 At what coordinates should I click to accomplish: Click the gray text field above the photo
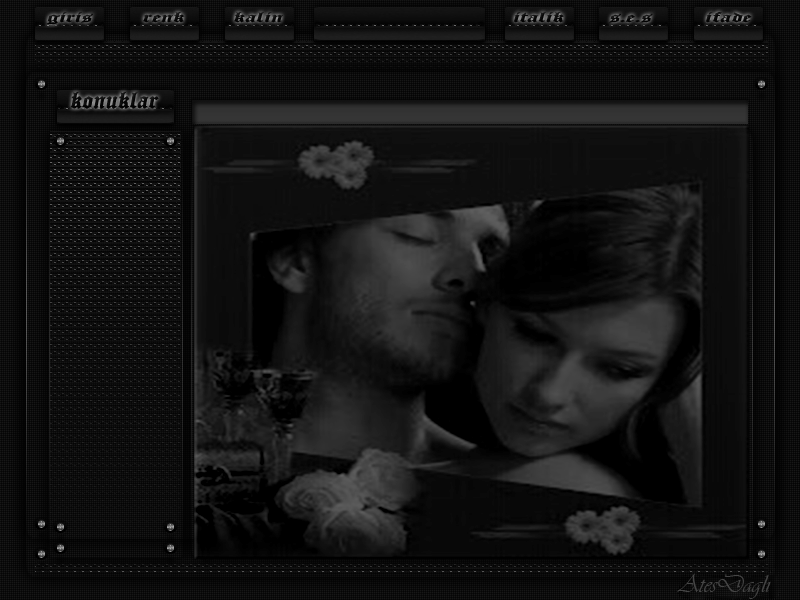click(470, 113)
